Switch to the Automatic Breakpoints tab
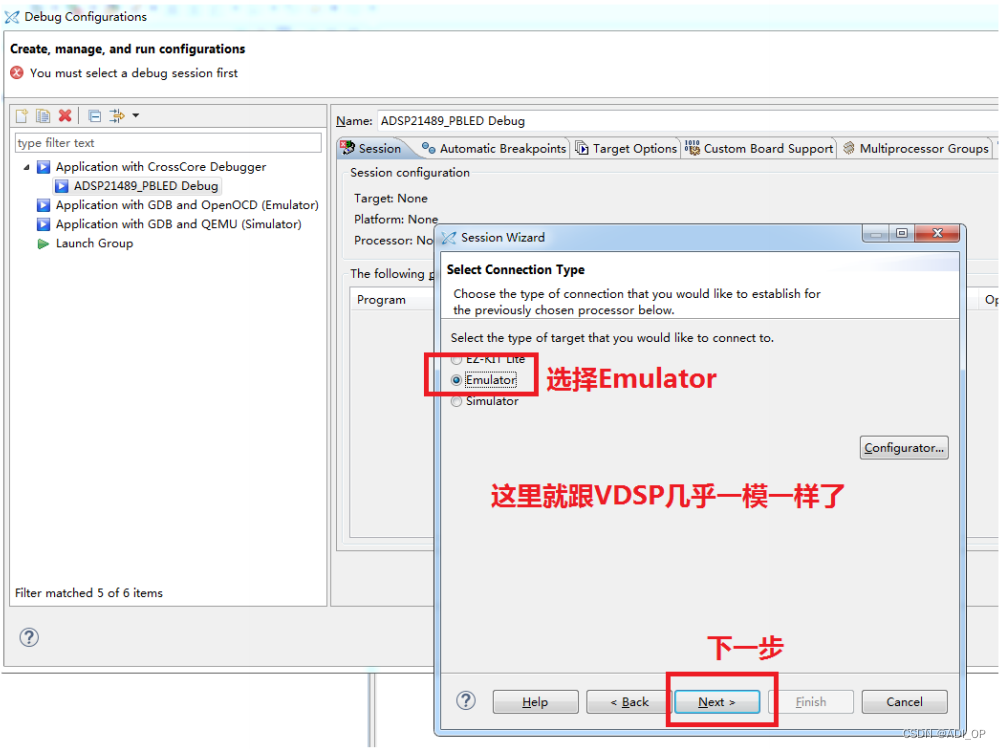 point(494,148)
